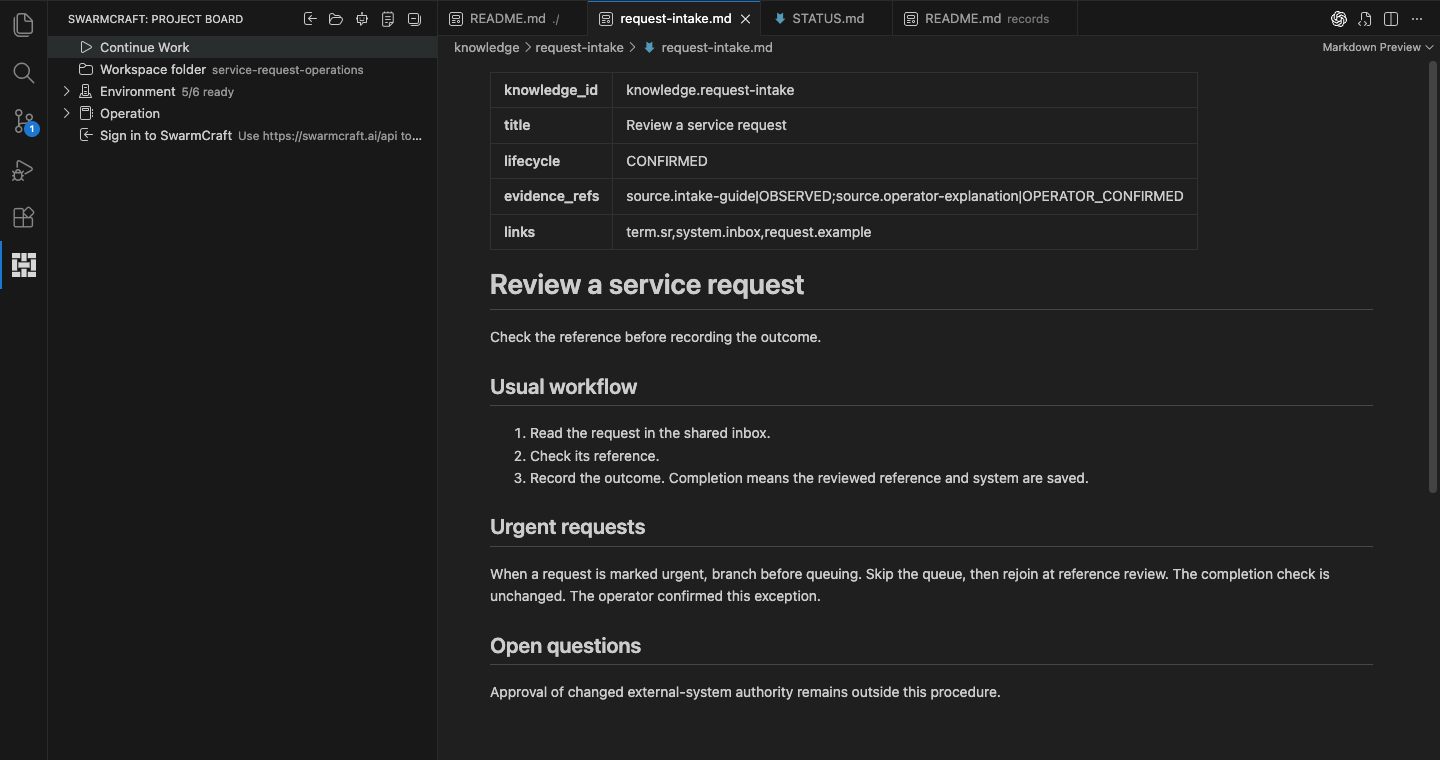Open the Run and Debug view
Viewport: 1440px width, 760px height.
point(23,169)
